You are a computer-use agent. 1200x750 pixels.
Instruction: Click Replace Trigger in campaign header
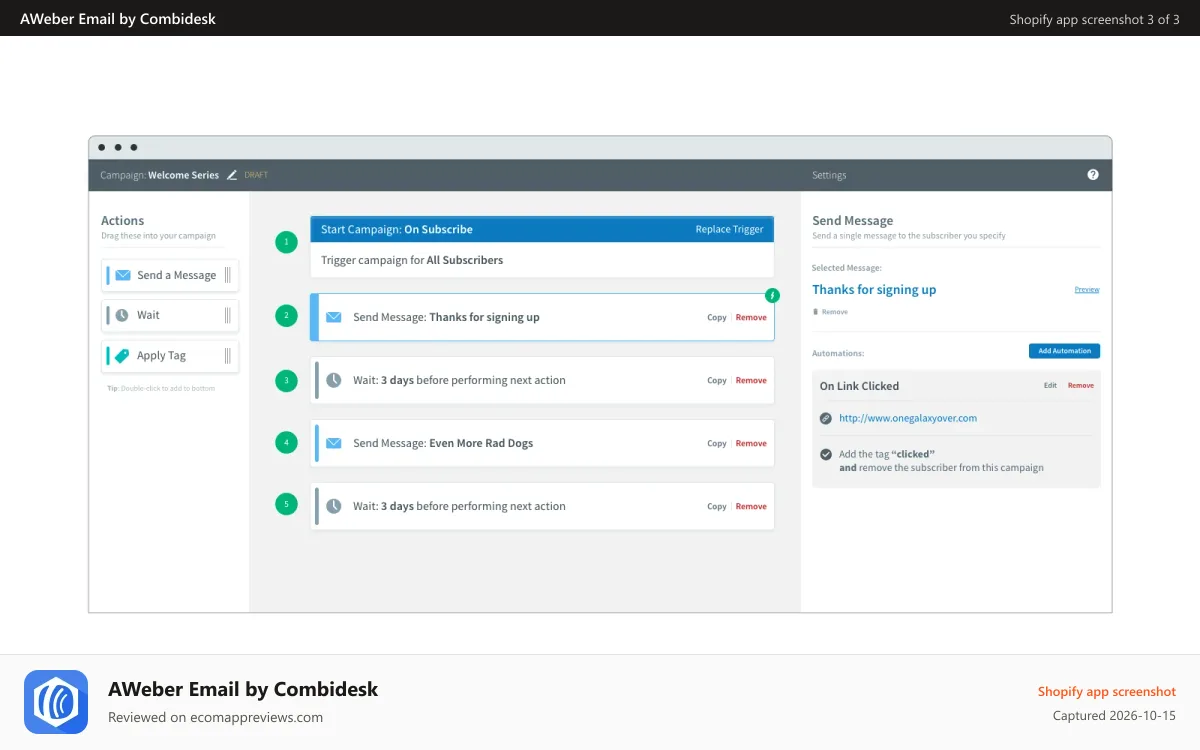729,229
